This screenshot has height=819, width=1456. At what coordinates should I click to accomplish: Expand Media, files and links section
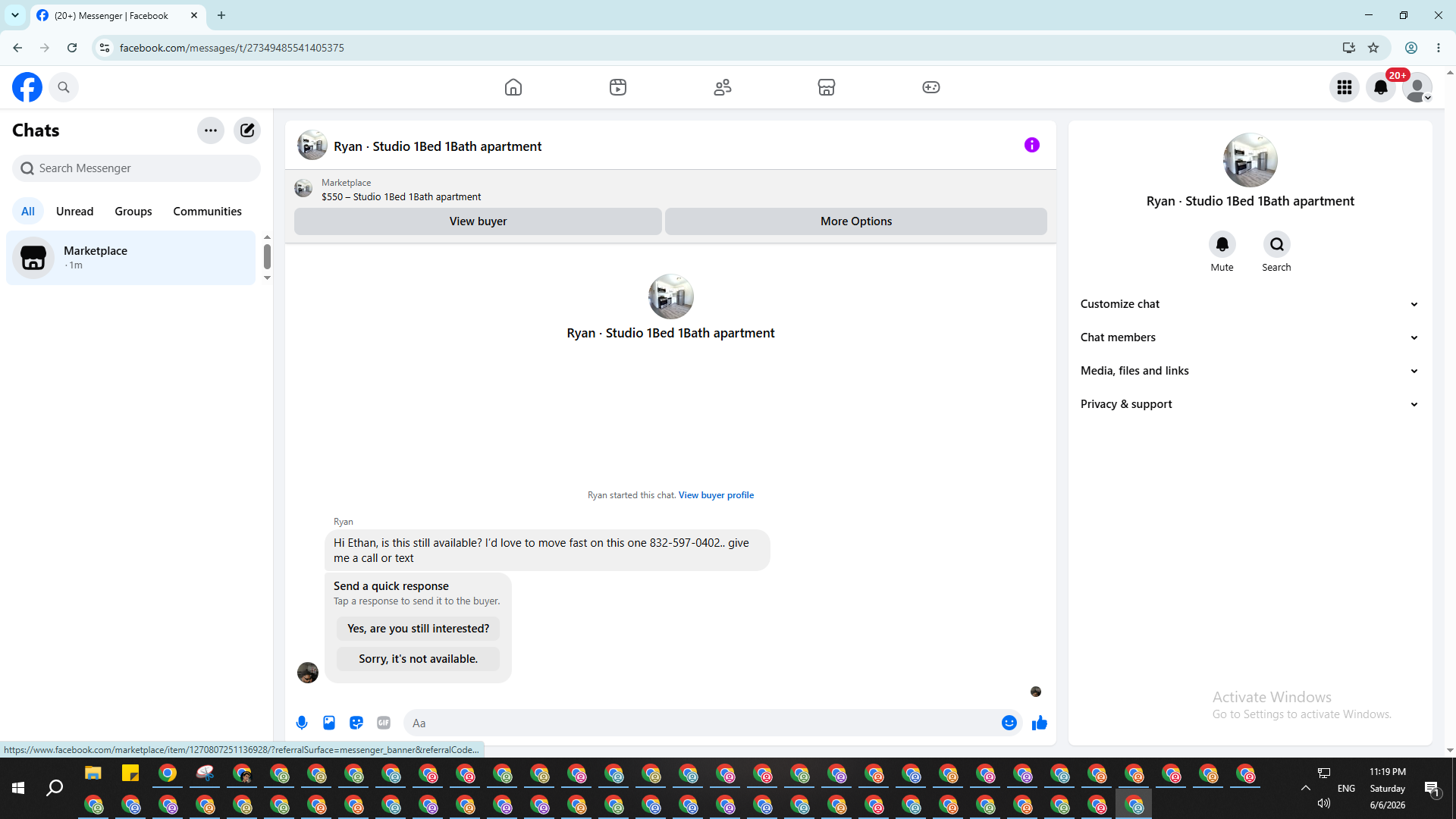coord(1250,371)
